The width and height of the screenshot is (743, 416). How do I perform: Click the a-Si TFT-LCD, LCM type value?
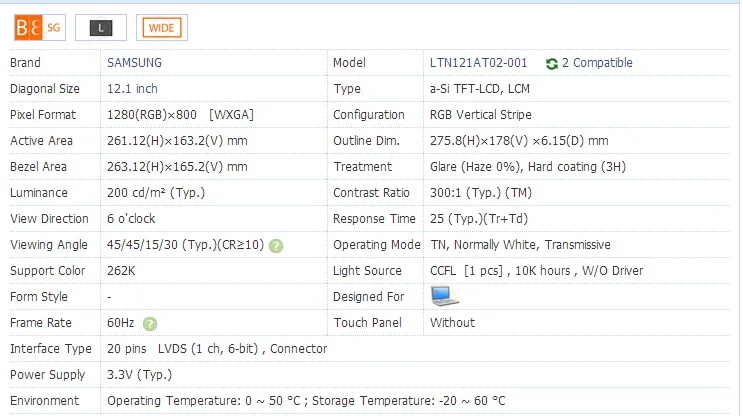coord(480,89)
